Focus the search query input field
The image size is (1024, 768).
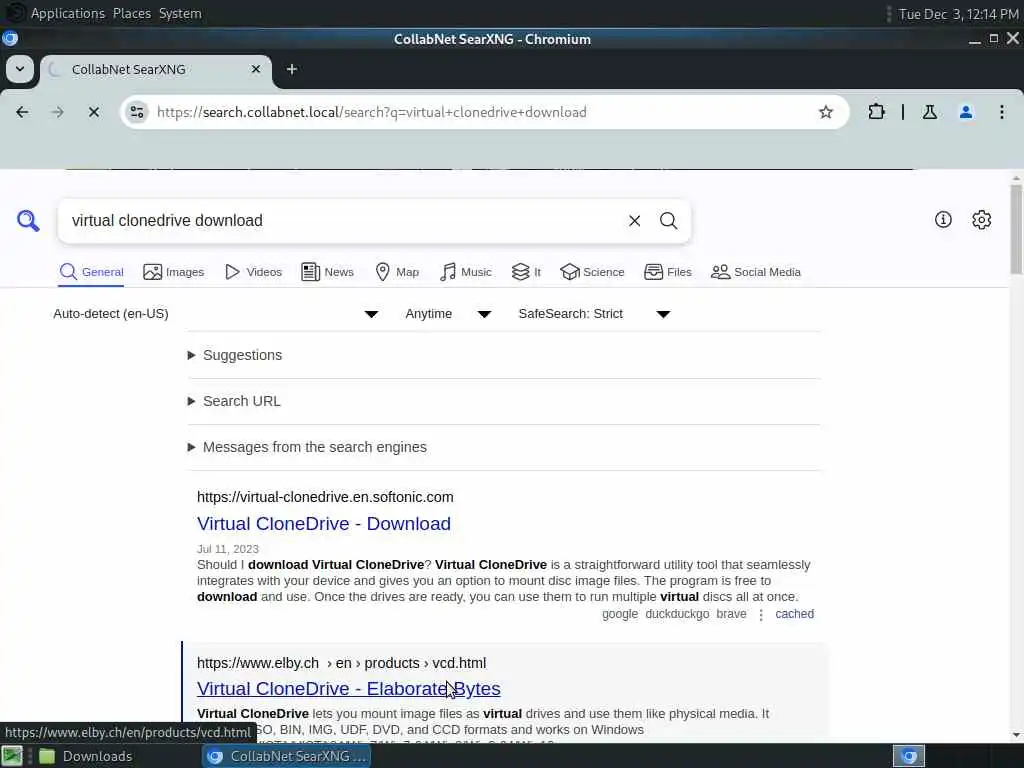343,221
